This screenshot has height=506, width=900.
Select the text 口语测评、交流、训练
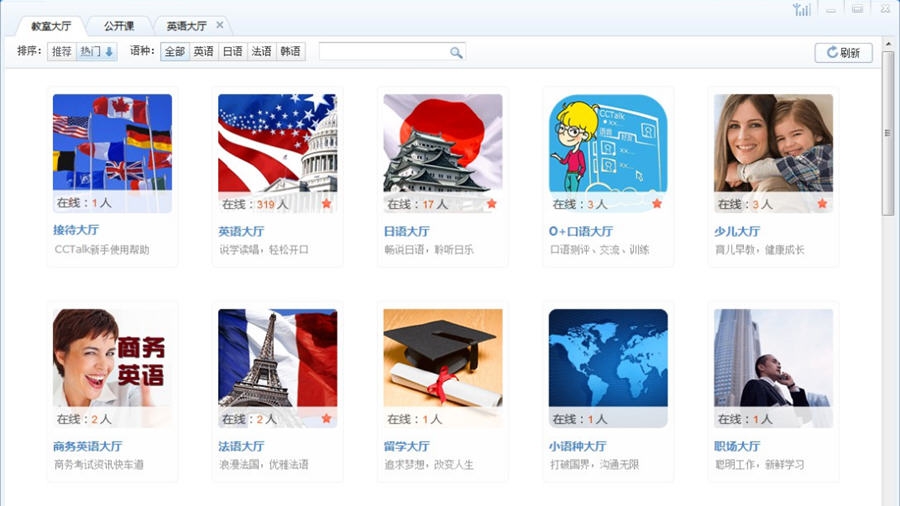(x=600, y=250)
